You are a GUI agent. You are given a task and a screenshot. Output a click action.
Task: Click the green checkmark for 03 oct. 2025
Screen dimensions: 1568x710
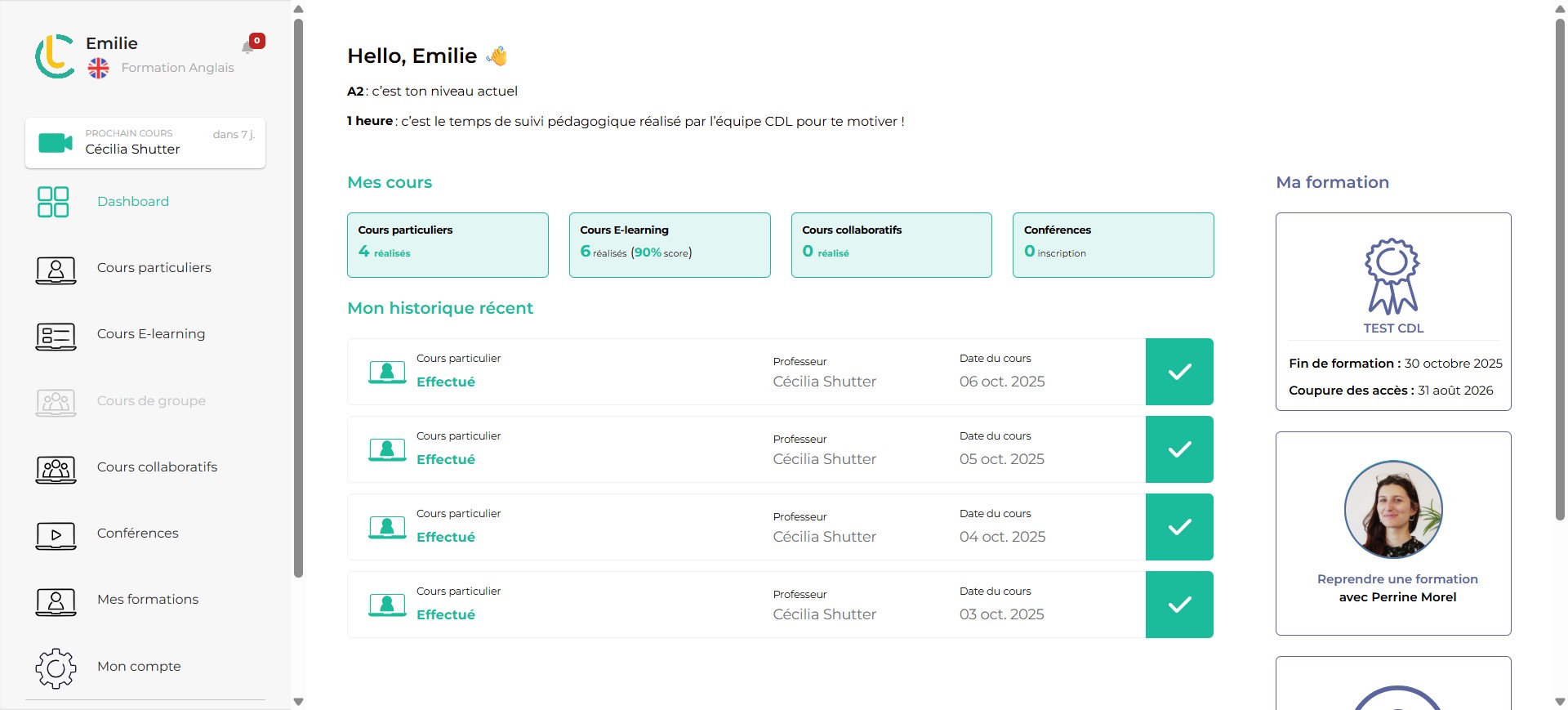(1179, 605)
